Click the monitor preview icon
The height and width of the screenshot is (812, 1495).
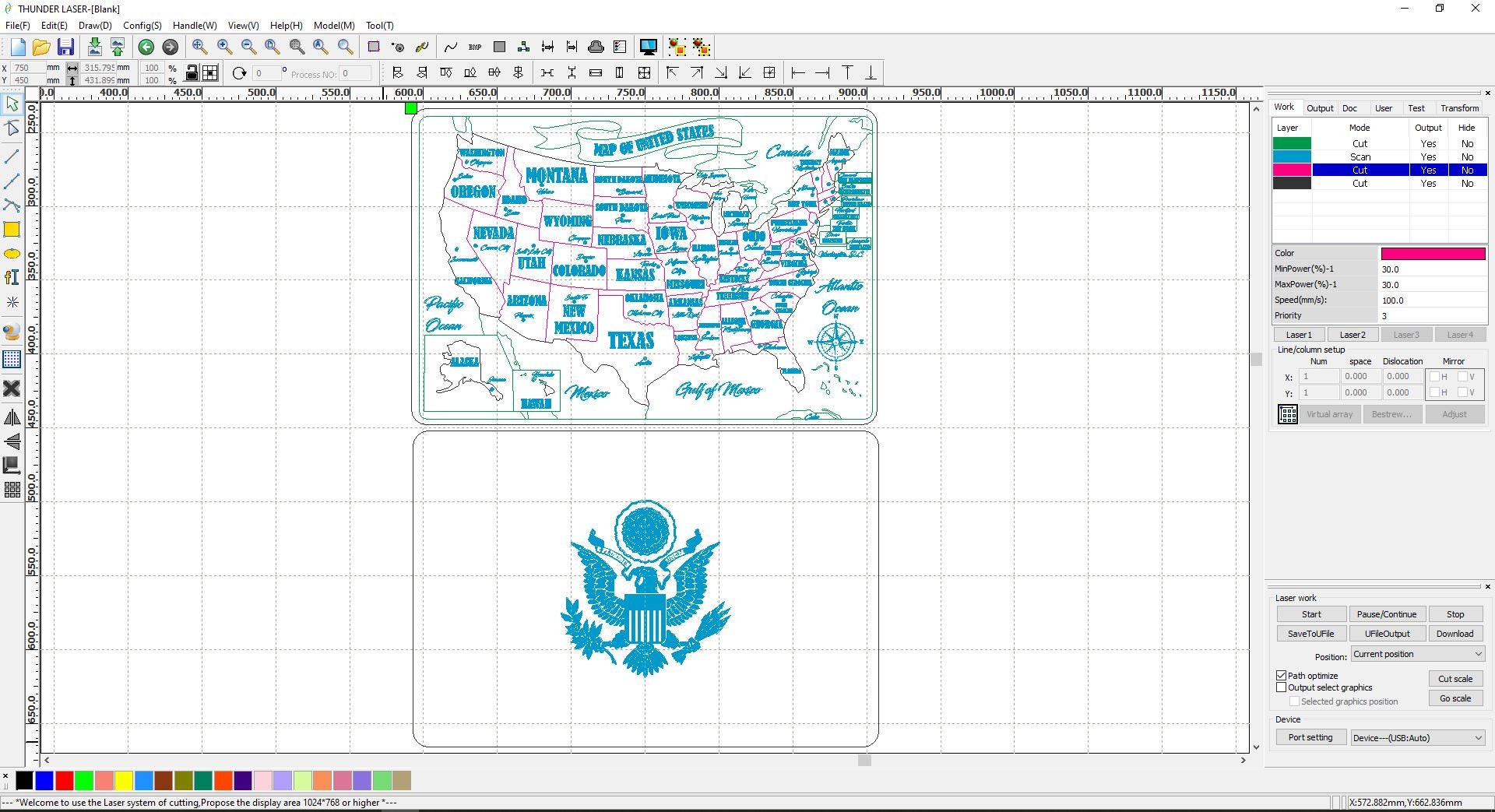pyautogui.click(x=648, y=47)
